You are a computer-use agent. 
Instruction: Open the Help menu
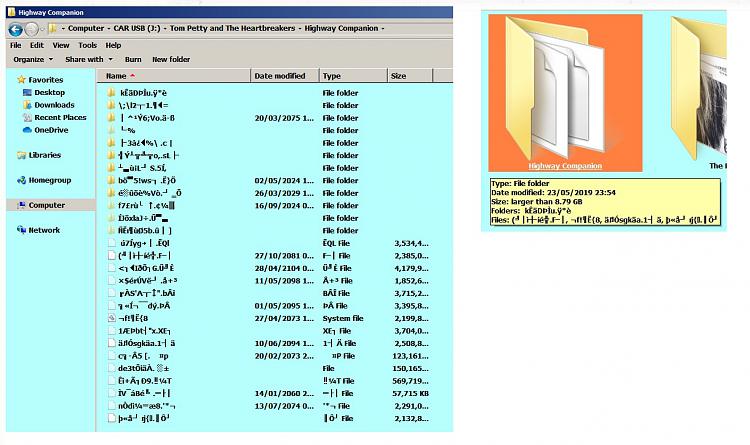[113, 45]
